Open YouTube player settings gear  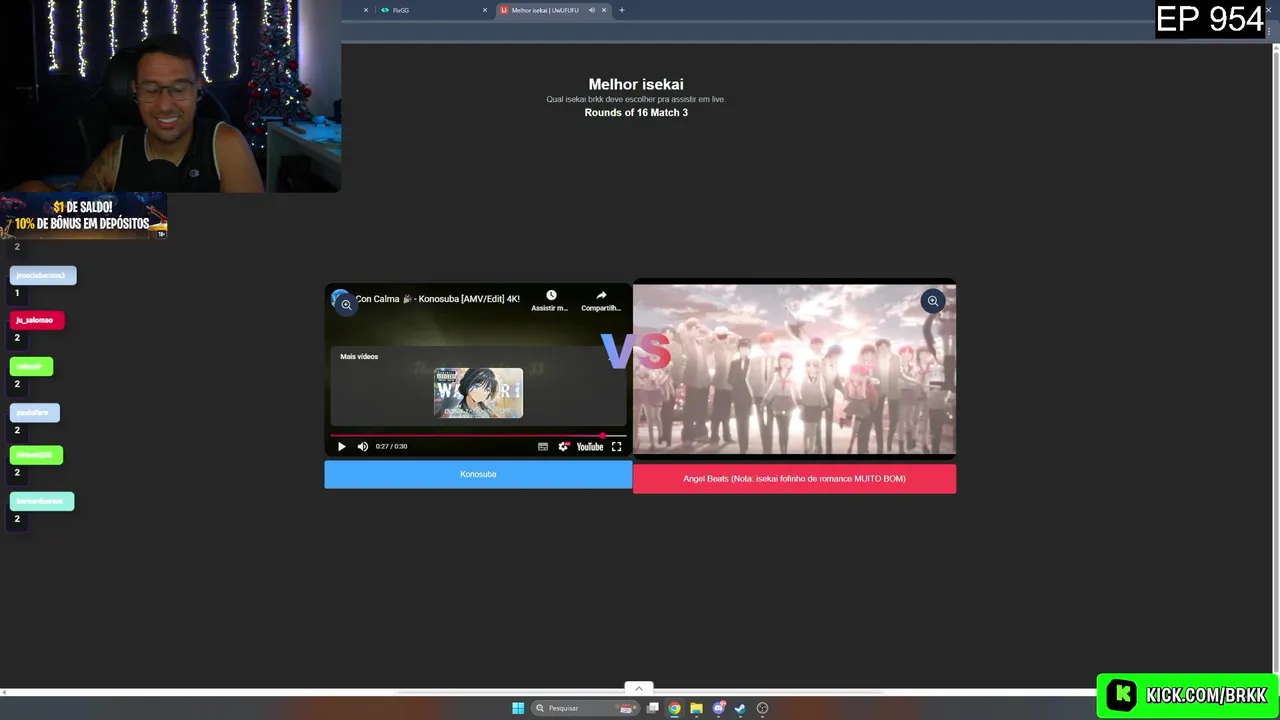coord(563,447)
